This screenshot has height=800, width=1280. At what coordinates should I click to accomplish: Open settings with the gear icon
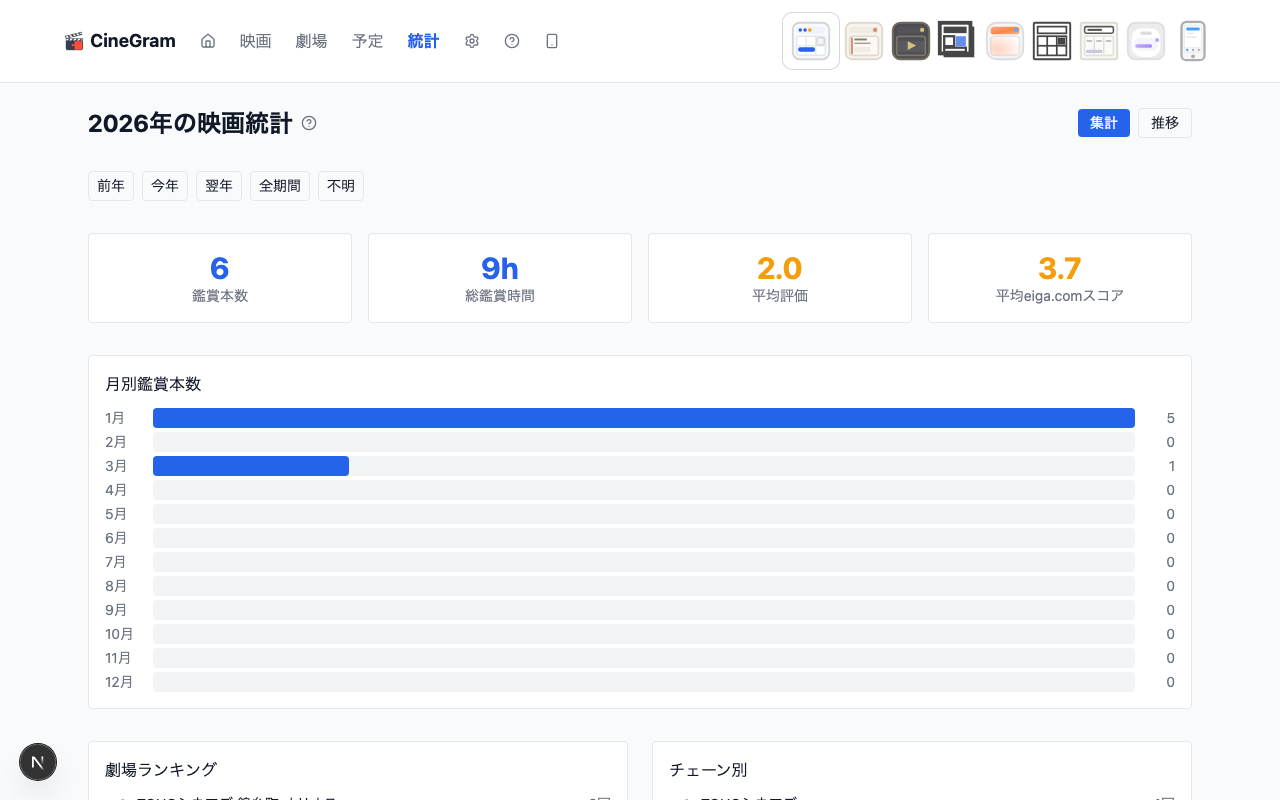pos(471,41)
